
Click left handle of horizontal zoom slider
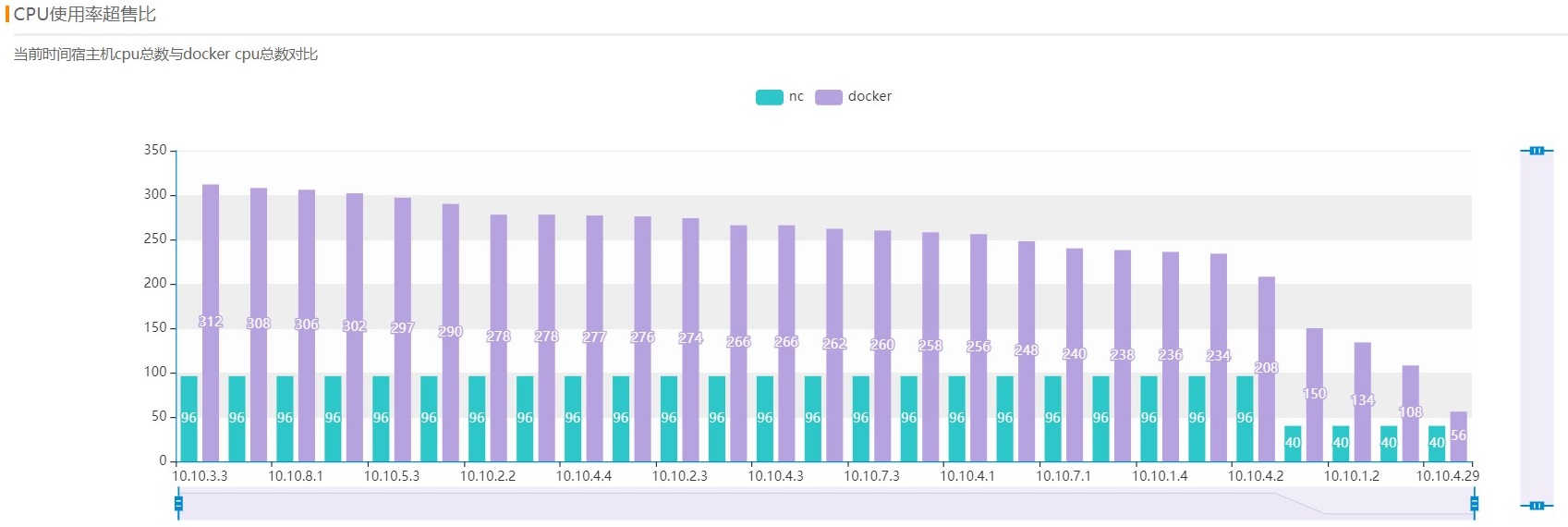pyautogui.click(x=178, y=503)
